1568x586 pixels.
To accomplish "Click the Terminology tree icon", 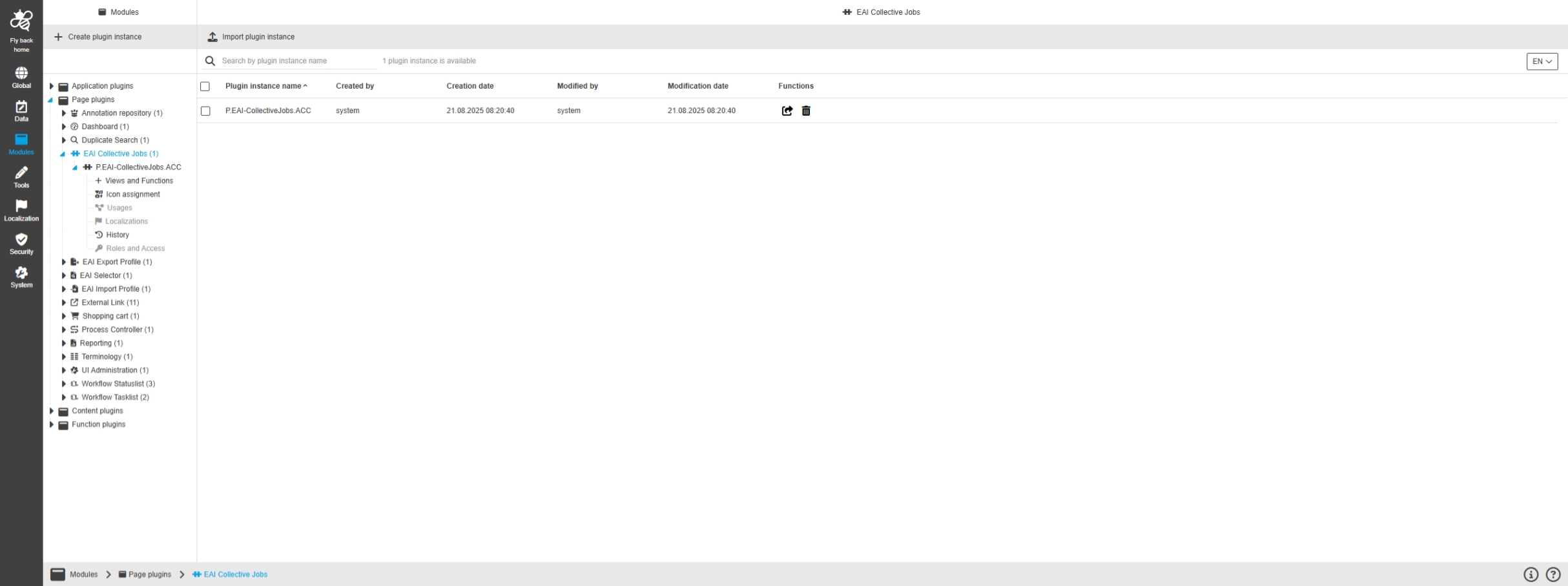I will click(74, 357).
